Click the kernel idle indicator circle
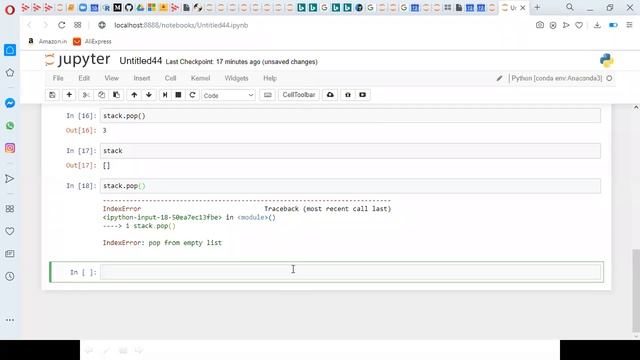This screenshot has height=360, width=640. pos(609,78)
